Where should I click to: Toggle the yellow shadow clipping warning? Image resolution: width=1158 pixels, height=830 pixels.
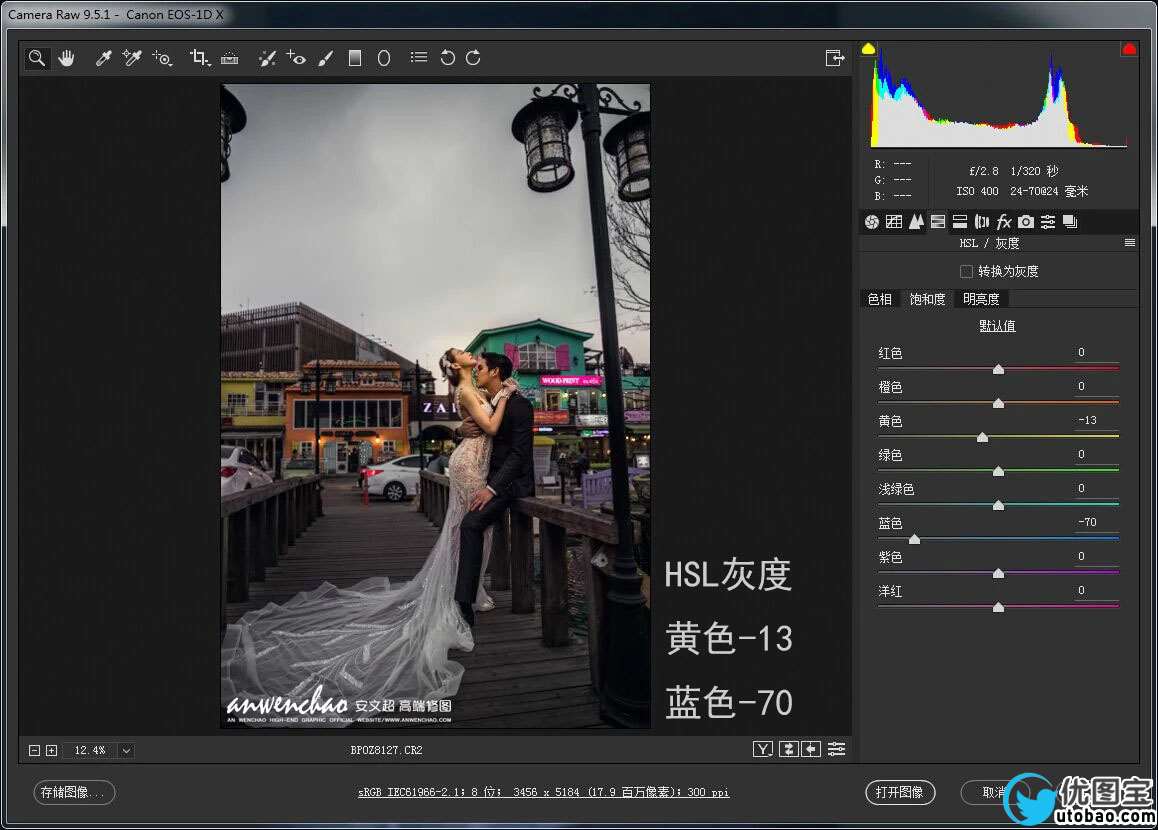click(x=868, y=48)
